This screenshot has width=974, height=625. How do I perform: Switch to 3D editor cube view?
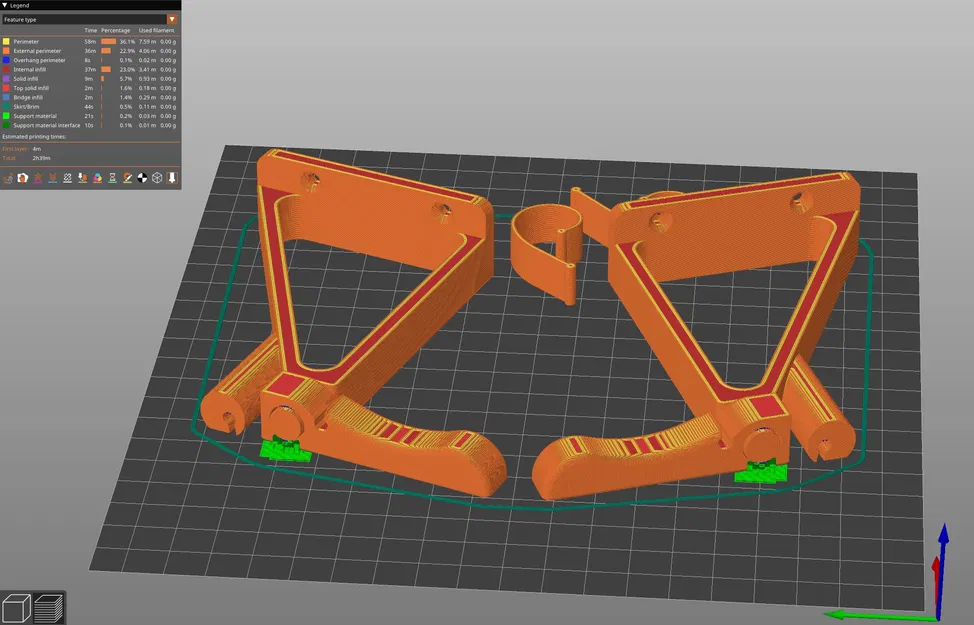[16, 608]
